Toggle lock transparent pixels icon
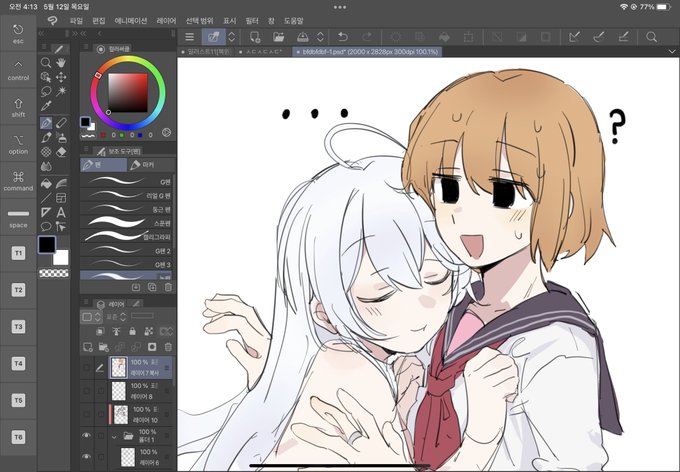The image size is (680, 472). click(x=149, y=331)
